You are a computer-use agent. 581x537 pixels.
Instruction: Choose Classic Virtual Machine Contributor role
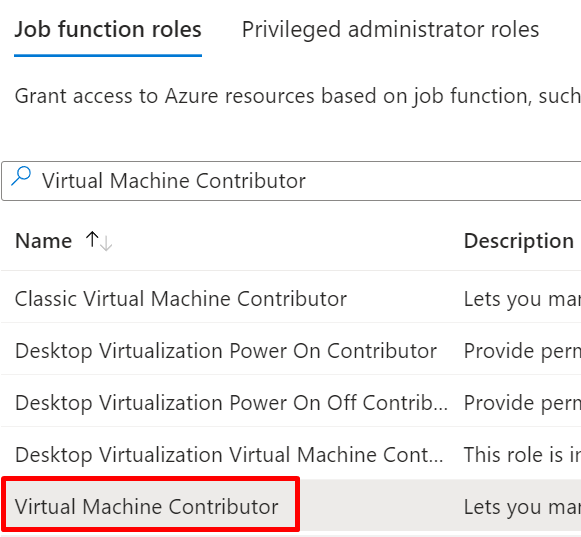tap(181, 299)
